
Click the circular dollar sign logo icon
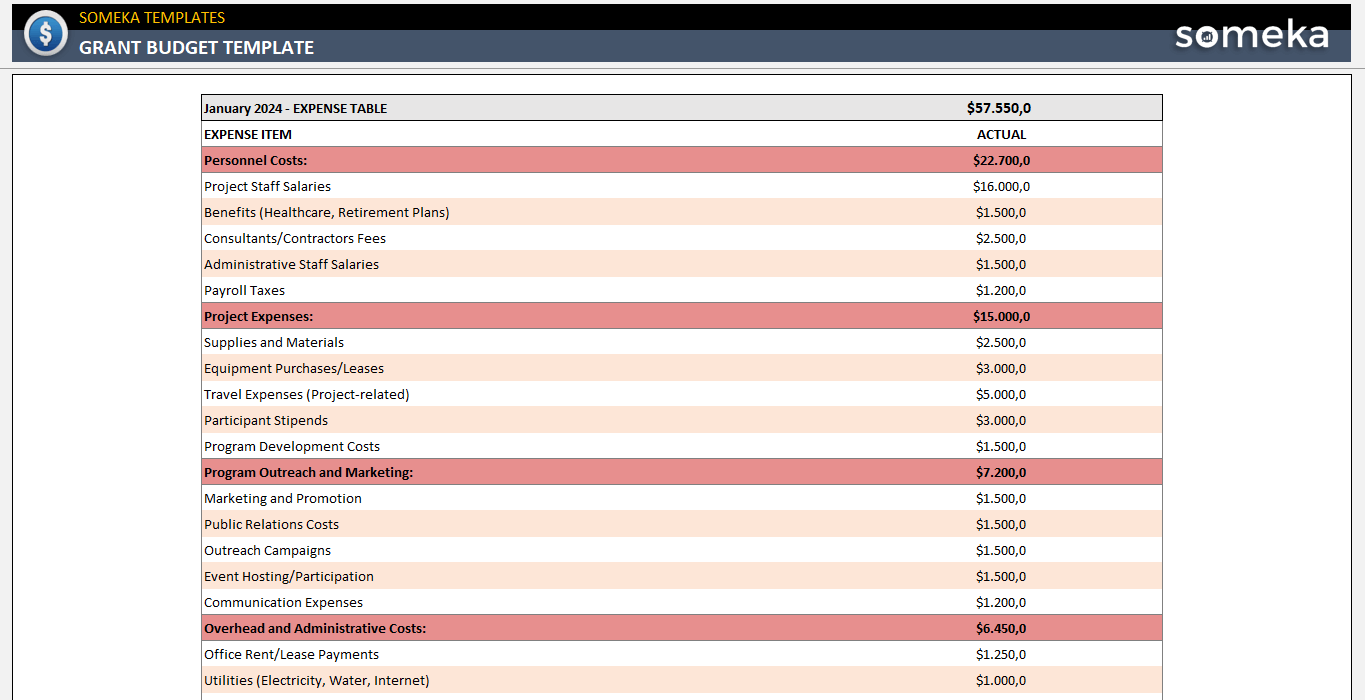pyautogui.click(x=45, y=33)
